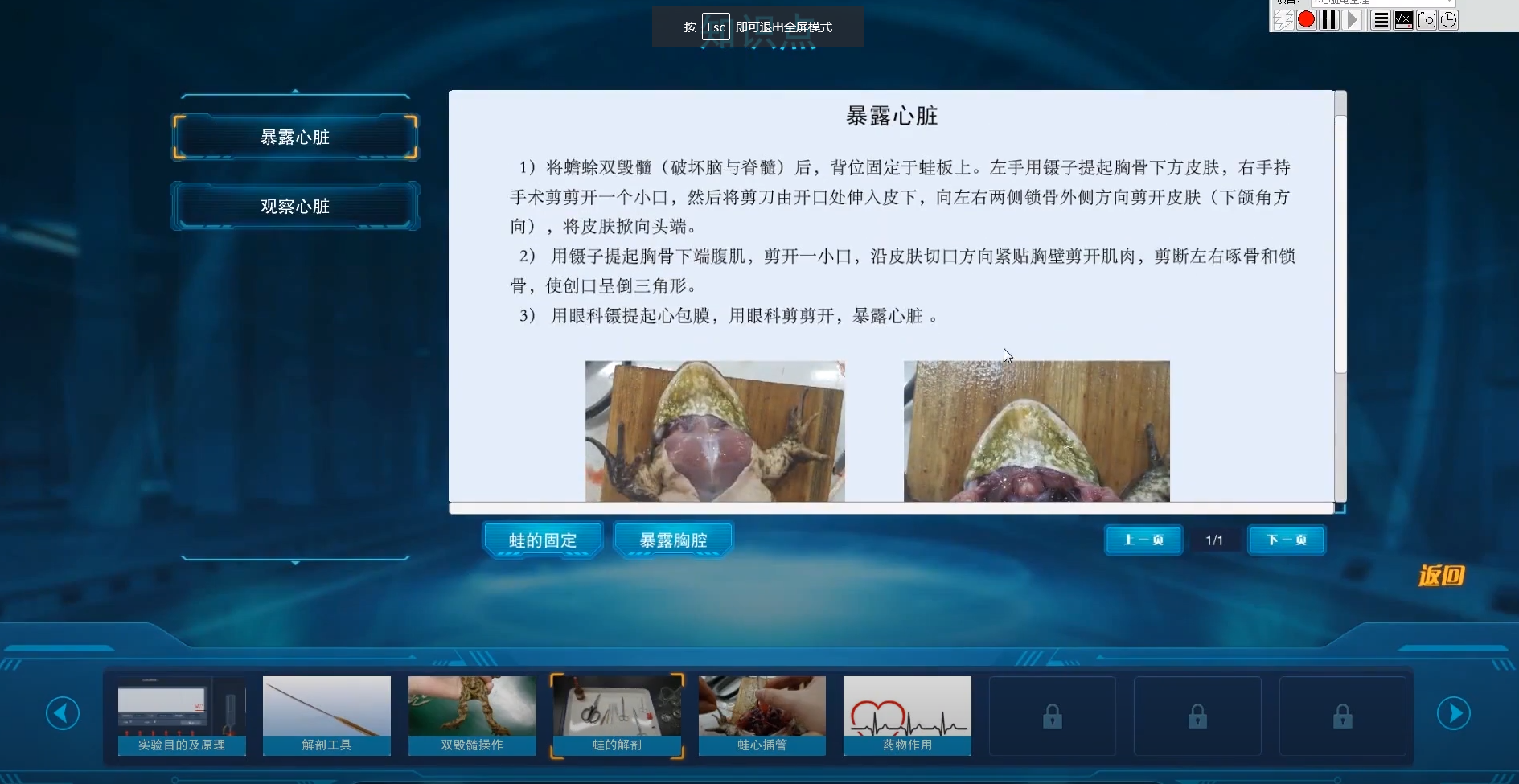Click the right frog dissection photo
The image size is (1519, 784).
1037,431
